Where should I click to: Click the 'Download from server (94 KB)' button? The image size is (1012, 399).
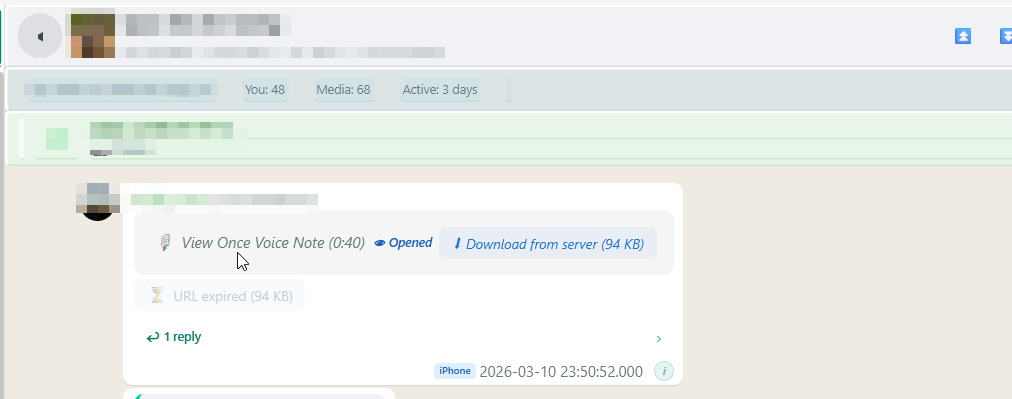click(x=548, y=243)
